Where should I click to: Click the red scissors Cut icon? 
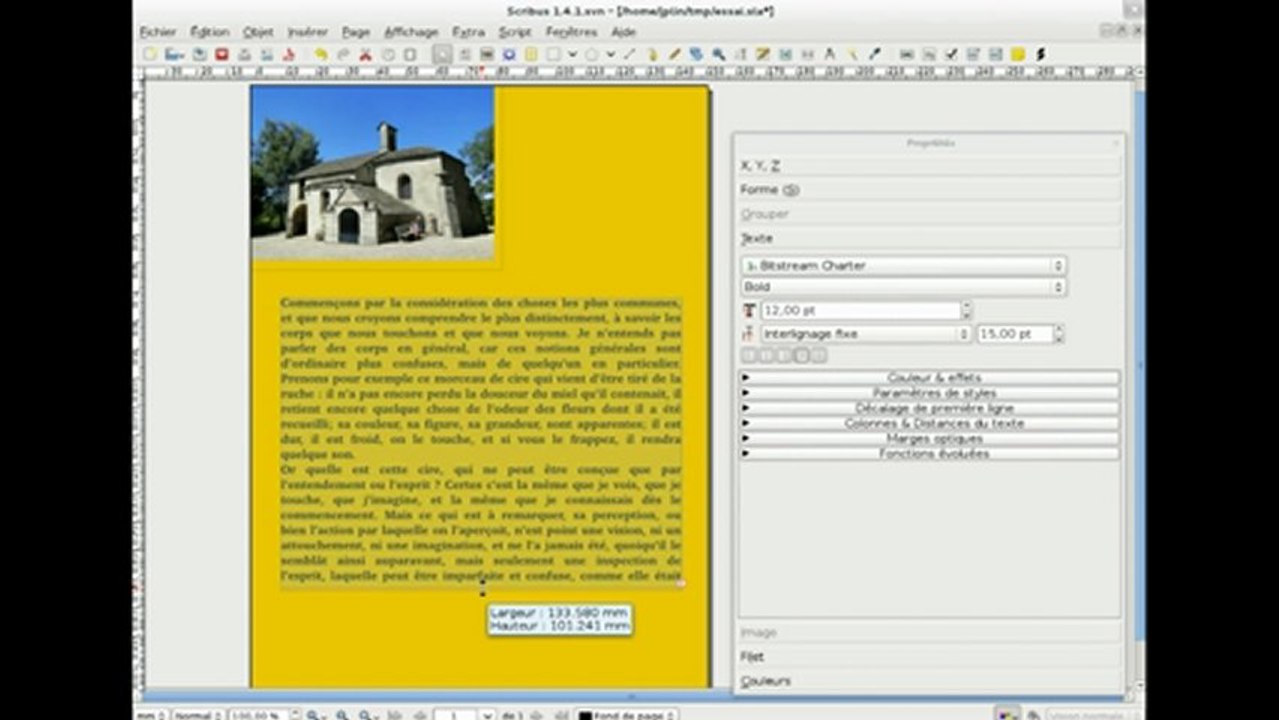pyautogui.click(x=365, y=54)
